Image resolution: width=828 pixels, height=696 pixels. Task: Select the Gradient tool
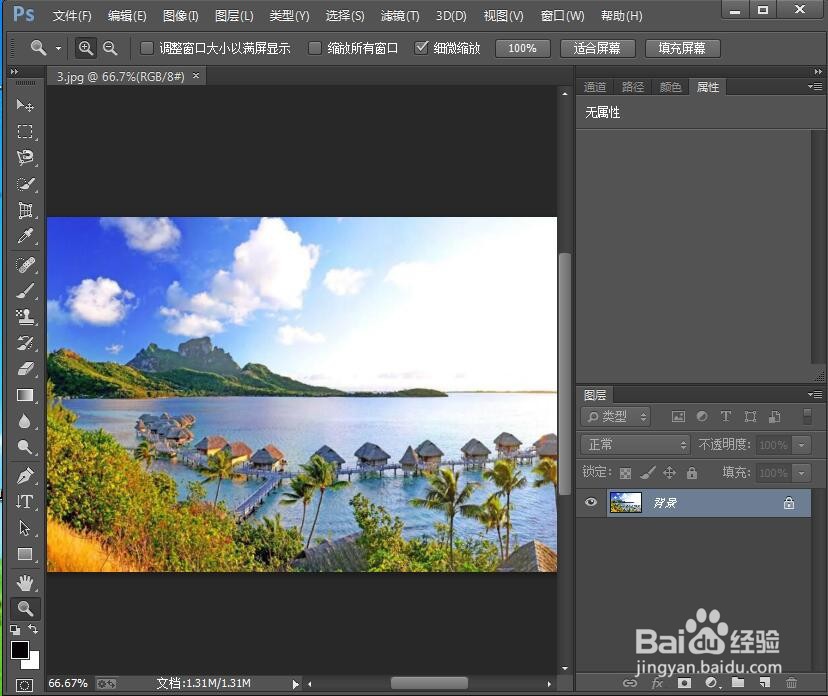25,395
